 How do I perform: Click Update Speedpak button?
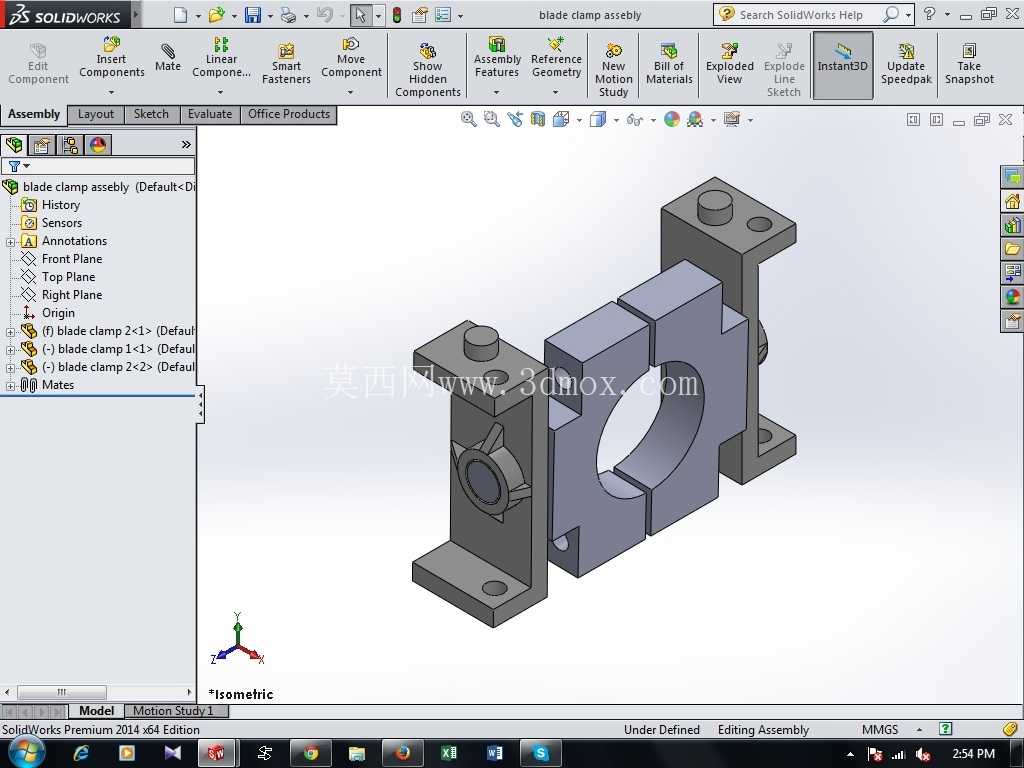[906, 64]
